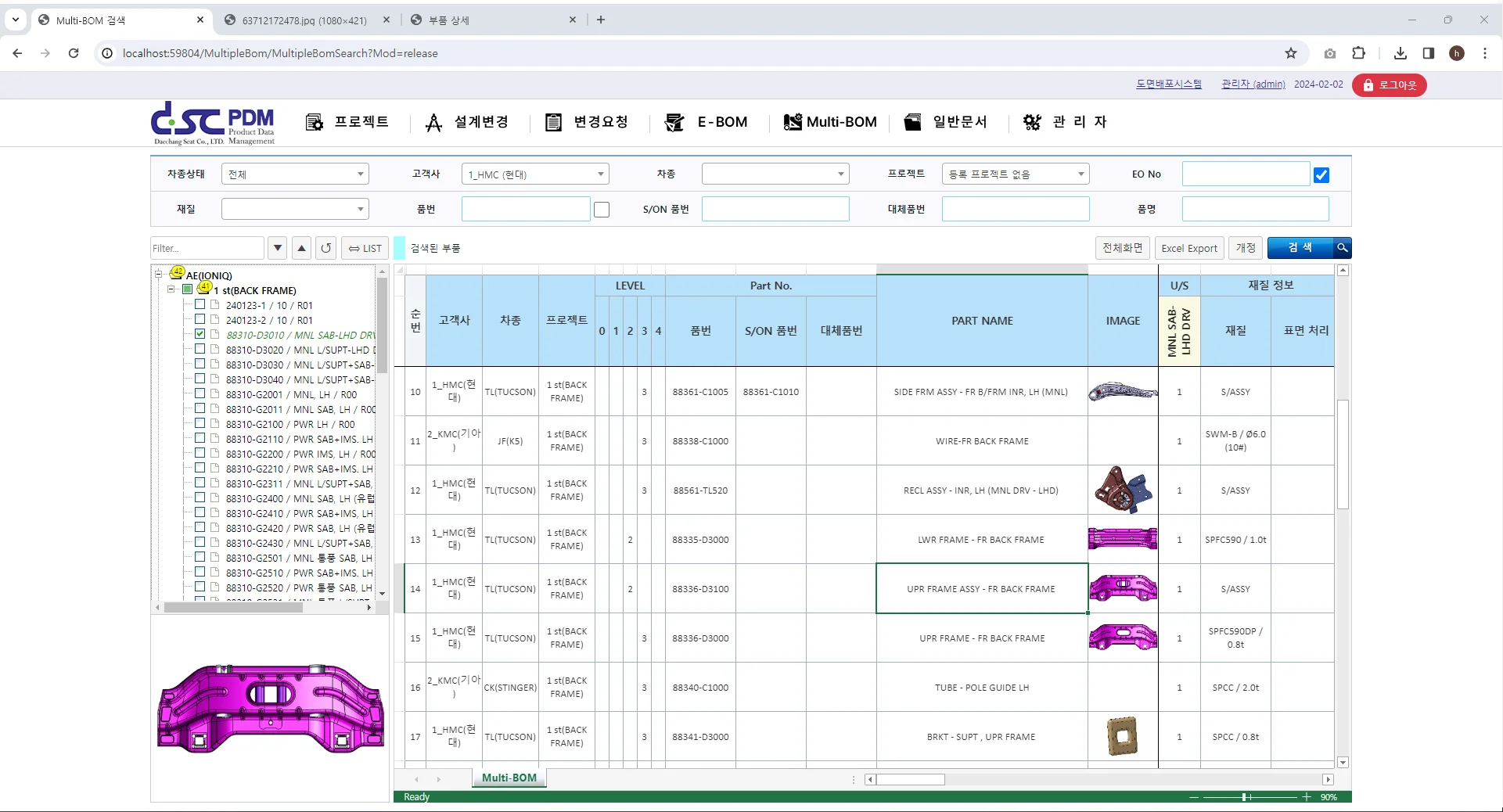Viewport: 1503px width, 812px height.
Task: Uncheck the 88310-D3010 tree item
Action: click(x=200, y=334)
